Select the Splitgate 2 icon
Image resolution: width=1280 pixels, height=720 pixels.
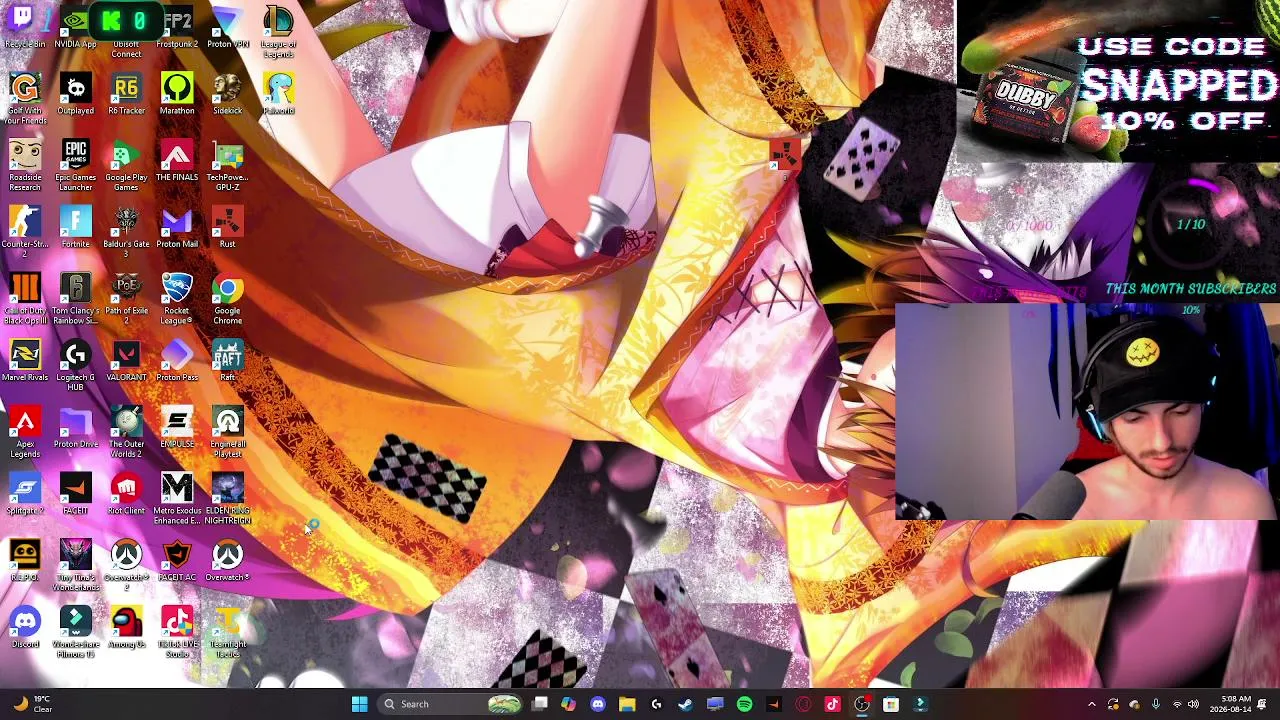tap(25, 495)
